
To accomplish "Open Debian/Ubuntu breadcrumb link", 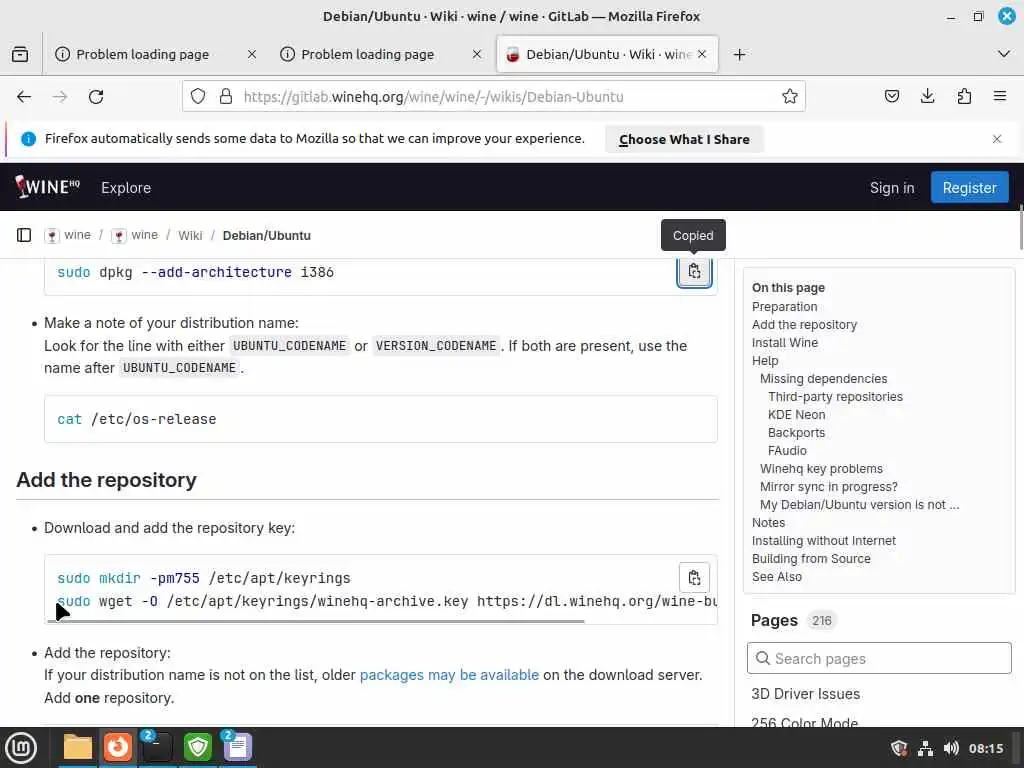I will 266,235.
